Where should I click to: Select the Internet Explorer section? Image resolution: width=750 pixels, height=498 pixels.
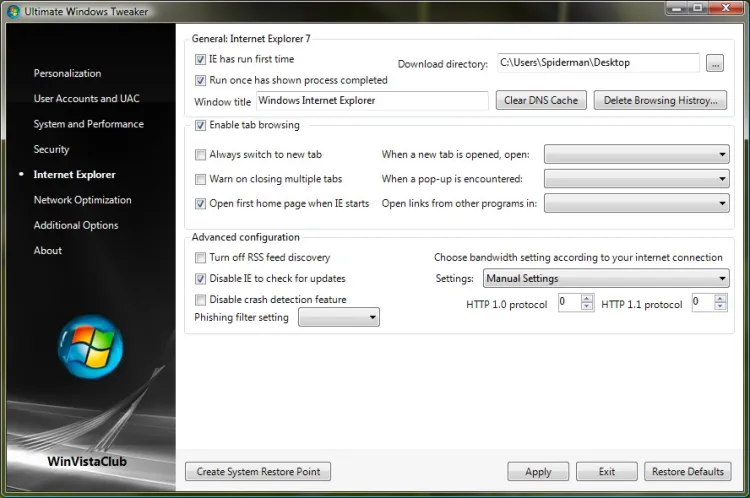[x=75, y=175]
